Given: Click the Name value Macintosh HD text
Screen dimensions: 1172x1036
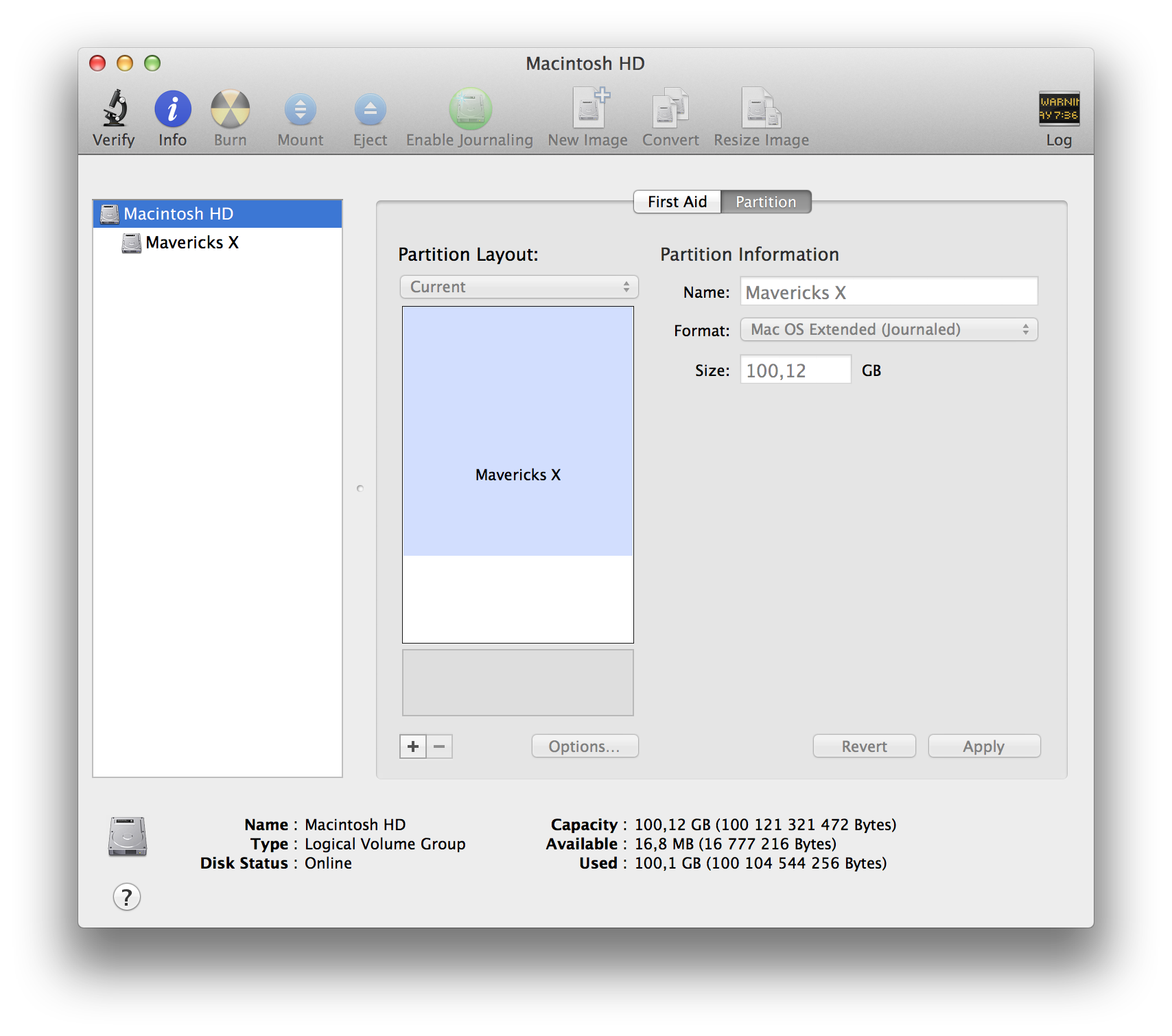Looking at the screenshot, I should click(x=355, y=825).
